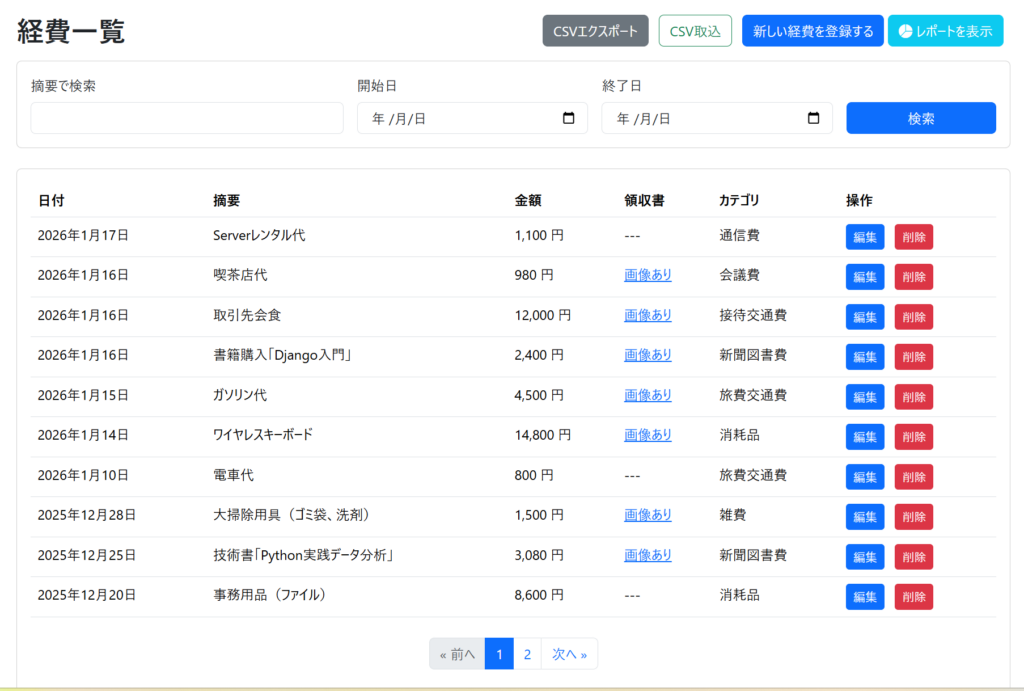View receipt image for ワイヤレスキーボード
This screenshot has width=1024, height=691.
coord(648,435)
